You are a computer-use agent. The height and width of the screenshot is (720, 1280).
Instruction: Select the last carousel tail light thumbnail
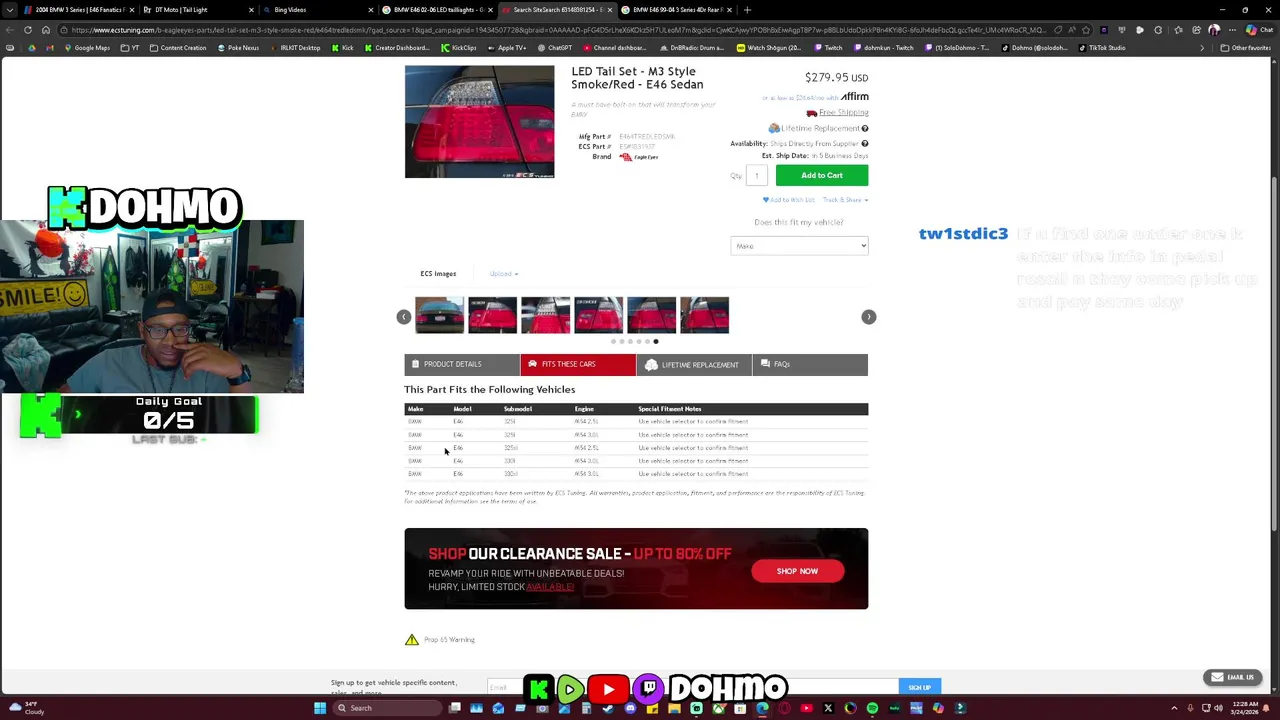704,316
